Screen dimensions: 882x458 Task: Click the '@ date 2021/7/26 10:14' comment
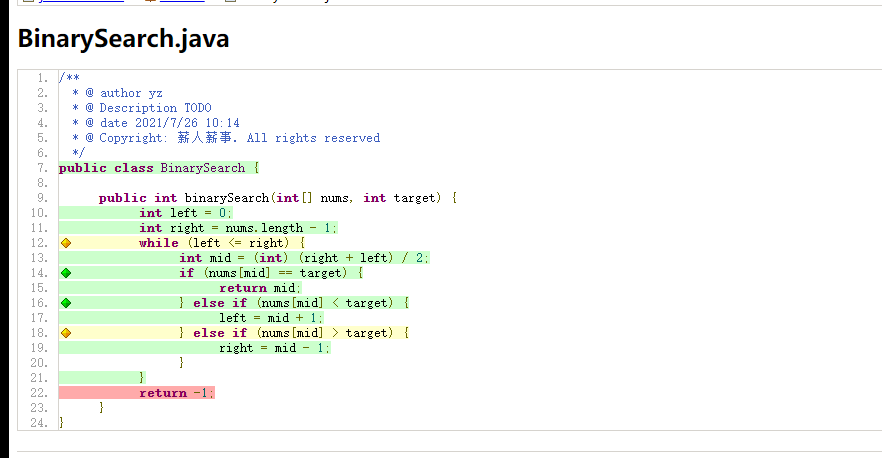tap(156, 123)
